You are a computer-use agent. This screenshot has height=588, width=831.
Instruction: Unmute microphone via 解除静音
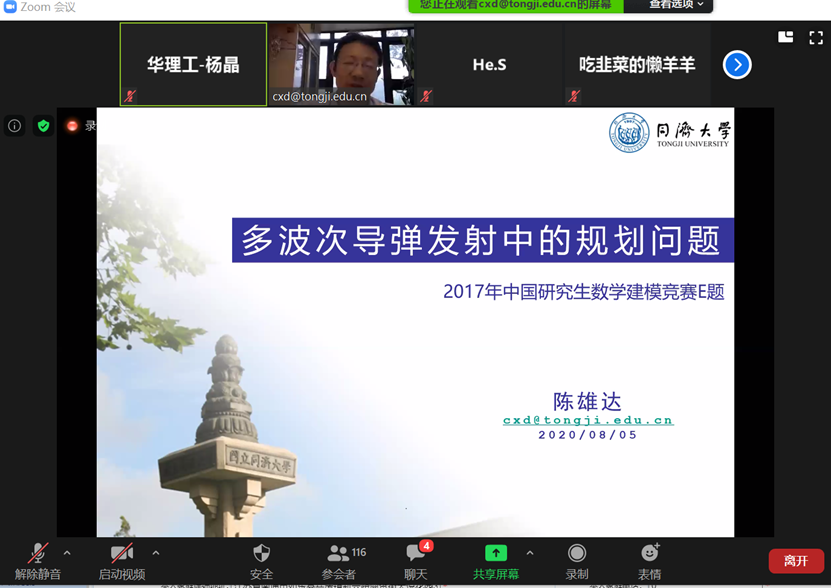37,554
